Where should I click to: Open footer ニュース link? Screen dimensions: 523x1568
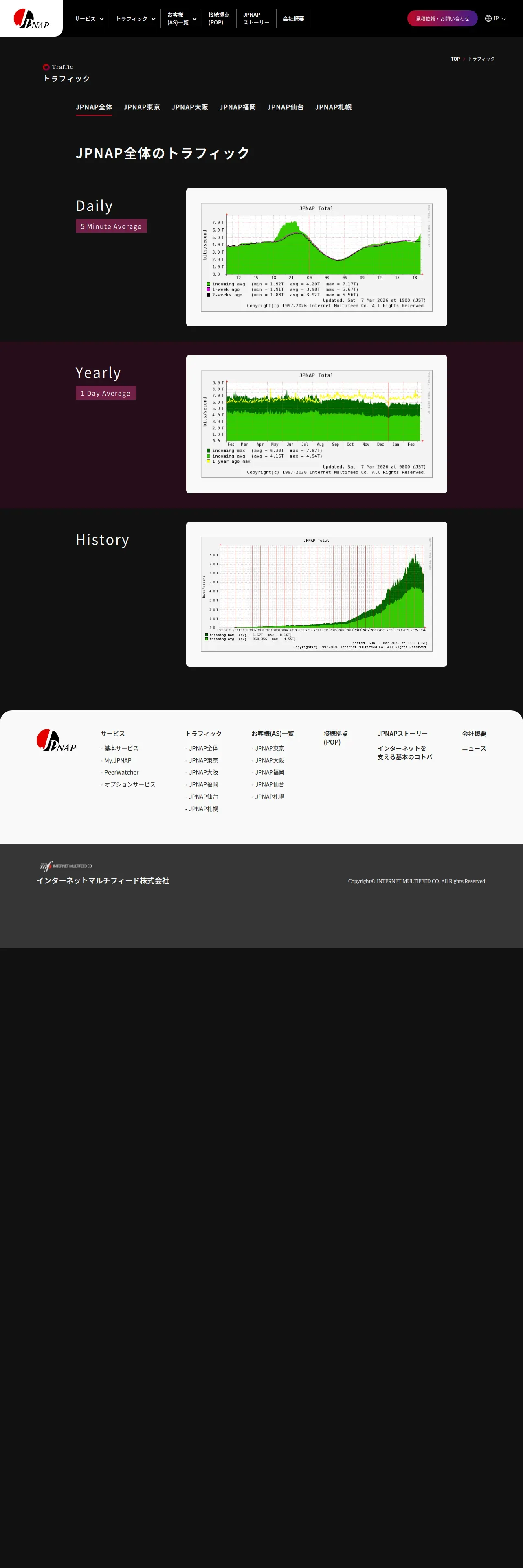[x=474, y=748]
